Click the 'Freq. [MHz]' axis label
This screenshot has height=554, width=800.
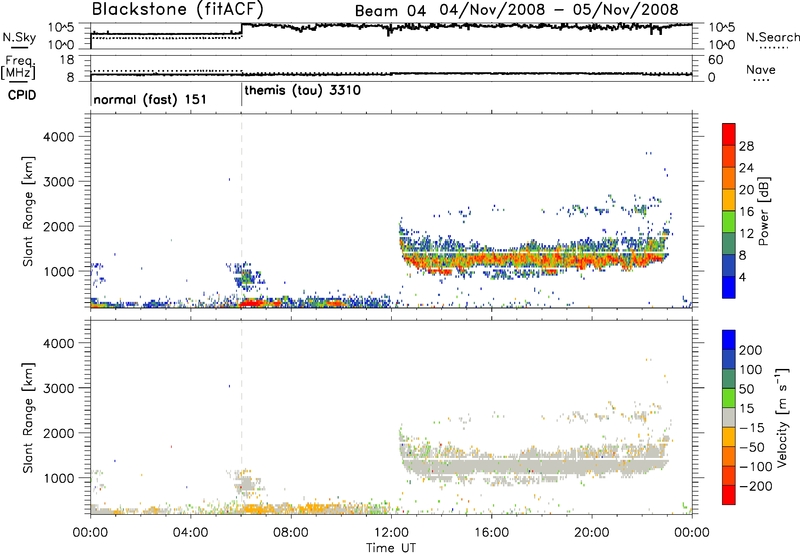tap(18, 67)
